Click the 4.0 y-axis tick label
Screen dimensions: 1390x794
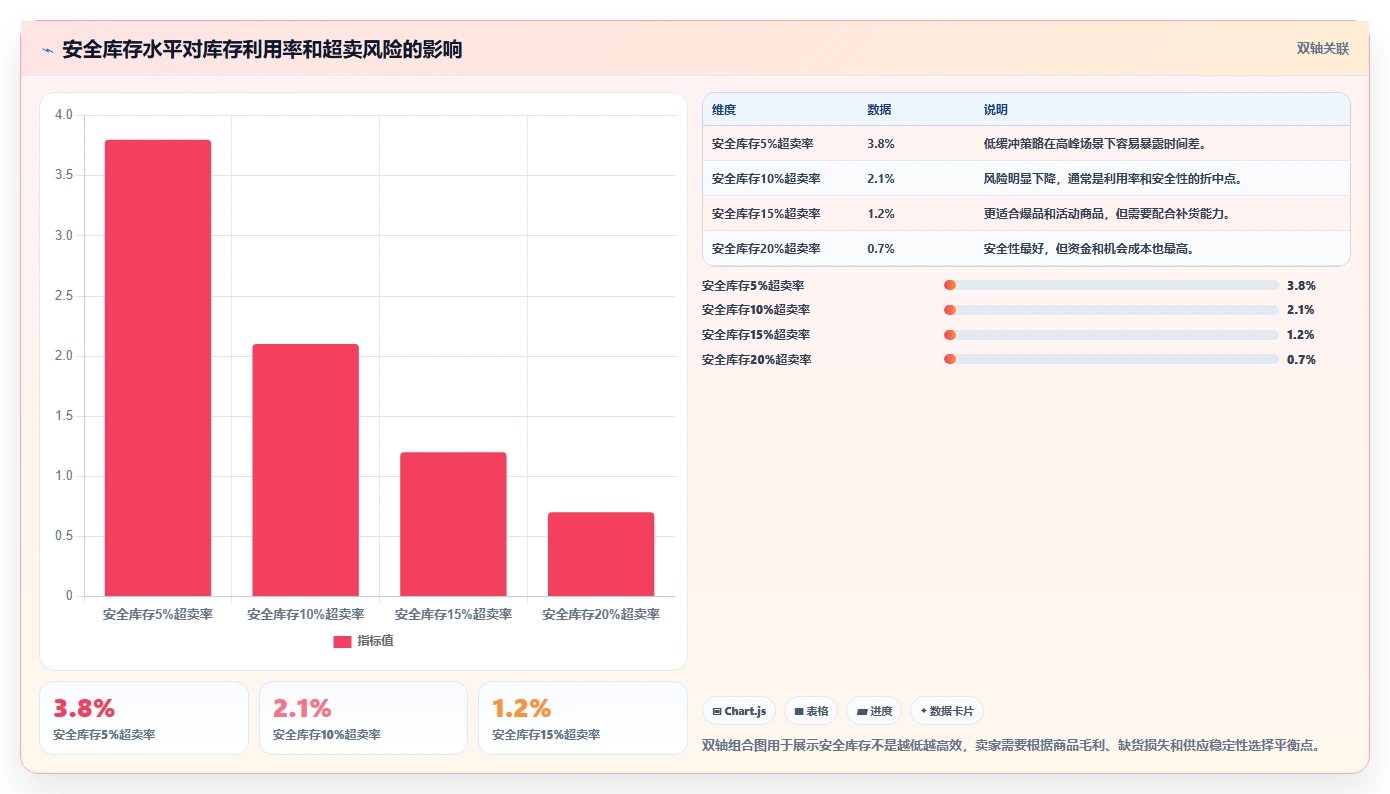(64, 115)
